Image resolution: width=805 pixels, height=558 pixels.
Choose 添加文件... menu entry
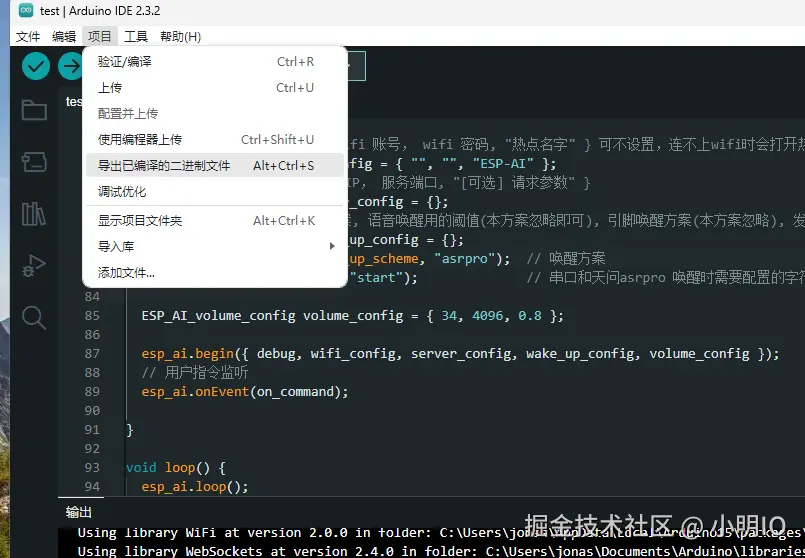215,273
